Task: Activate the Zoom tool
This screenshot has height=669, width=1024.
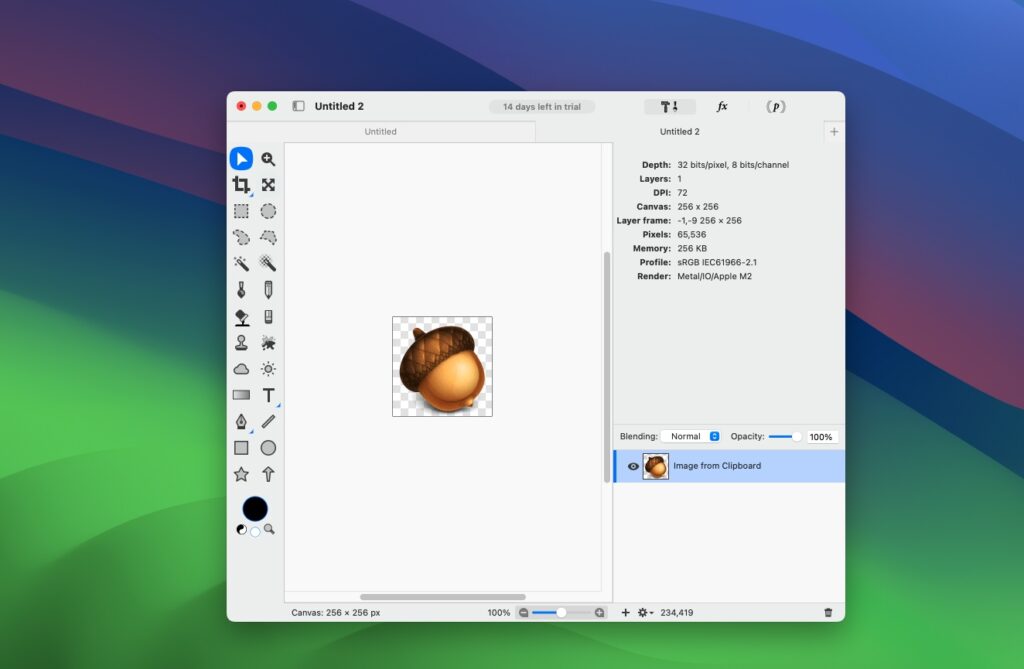Action: (x=268, y=158)
